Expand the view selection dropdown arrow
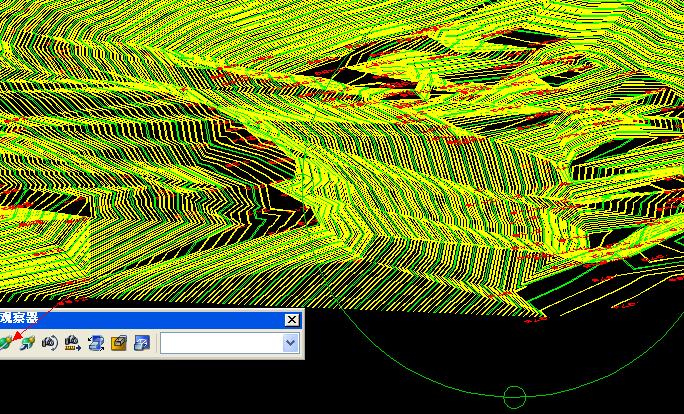The image size is (684, 414). [x=290, y=343]
